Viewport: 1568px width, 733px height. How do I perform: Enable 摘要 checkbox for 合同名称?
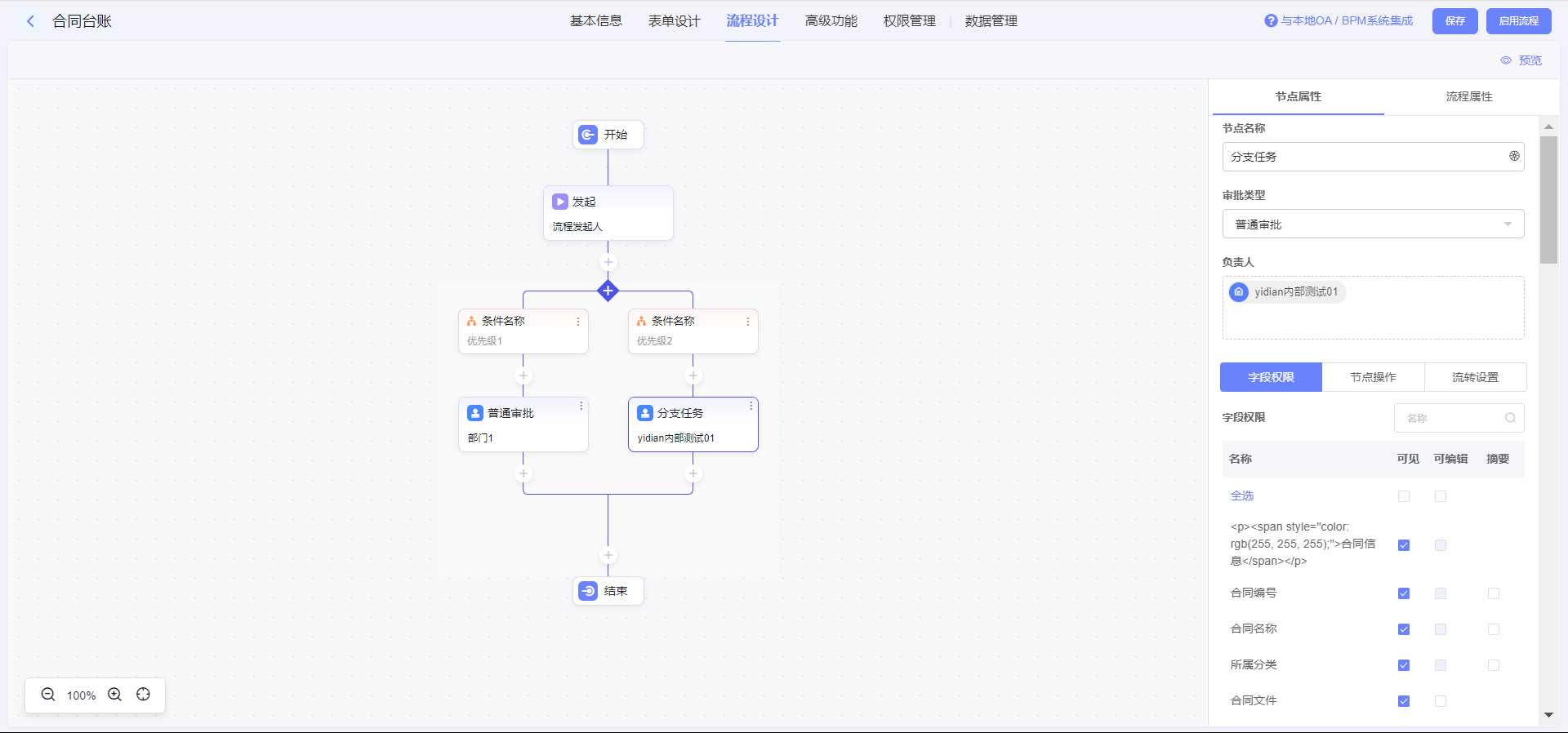1493,629
